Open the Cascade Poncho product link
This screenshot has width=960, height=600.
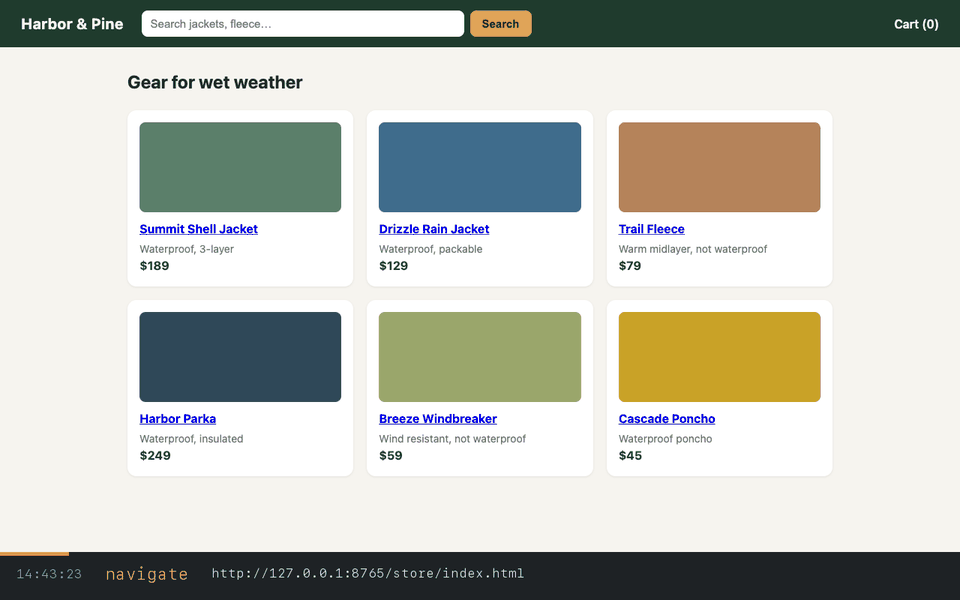pyautogui.click(x=667, y=419)
